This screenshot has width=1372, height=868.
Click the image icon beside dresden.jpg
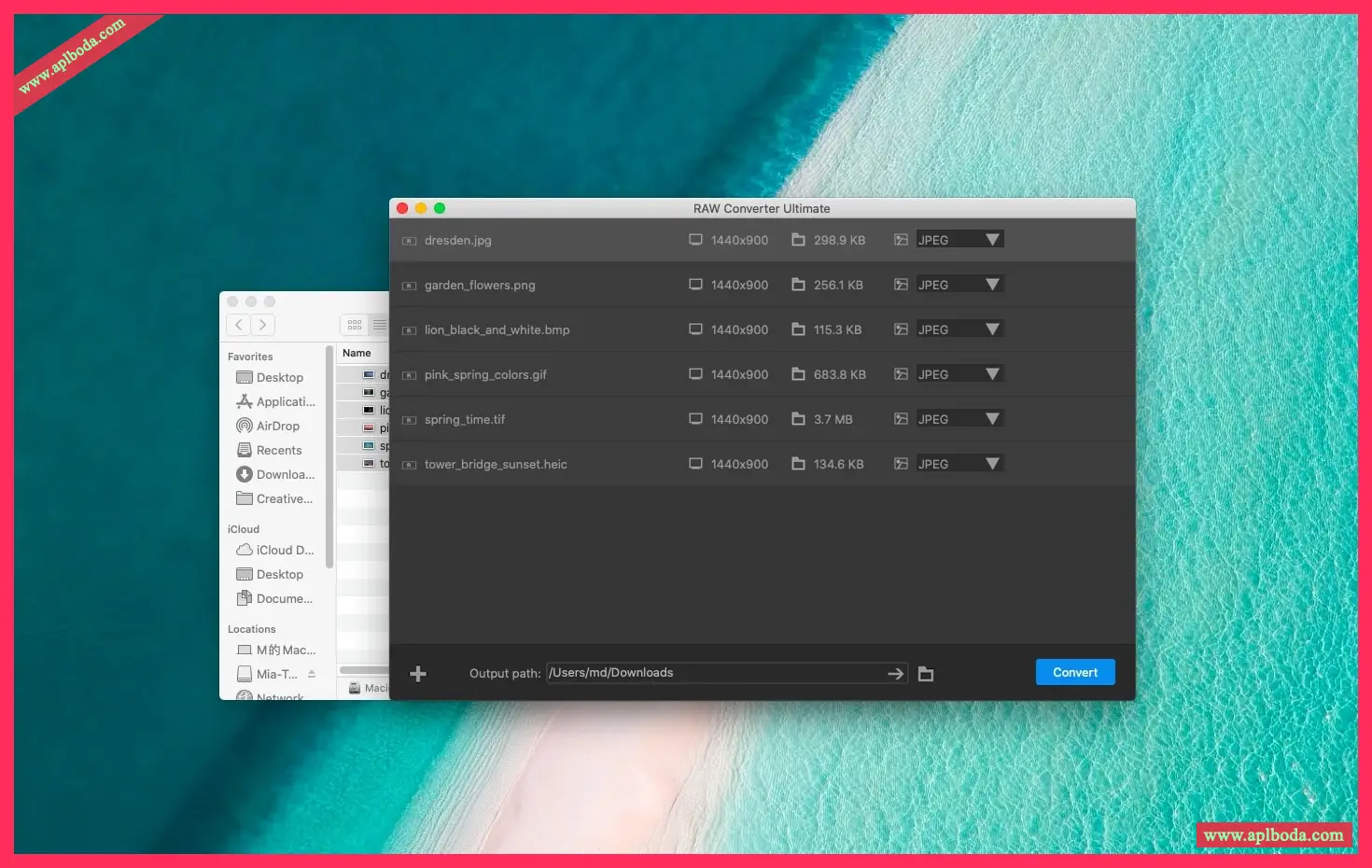[x=409, y=241]
